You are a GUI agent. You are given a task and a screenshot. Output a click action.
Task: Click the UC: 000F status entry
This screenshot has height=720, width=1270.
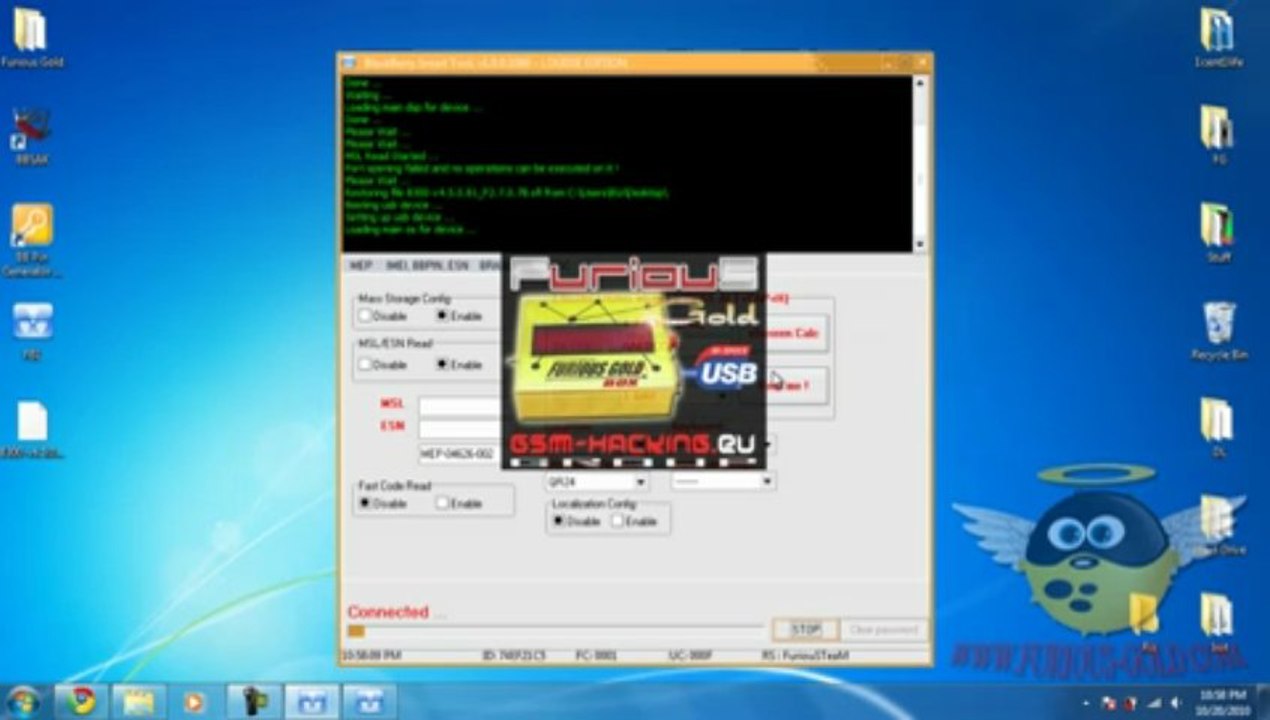pyautogui.click(x=691, y=656)
